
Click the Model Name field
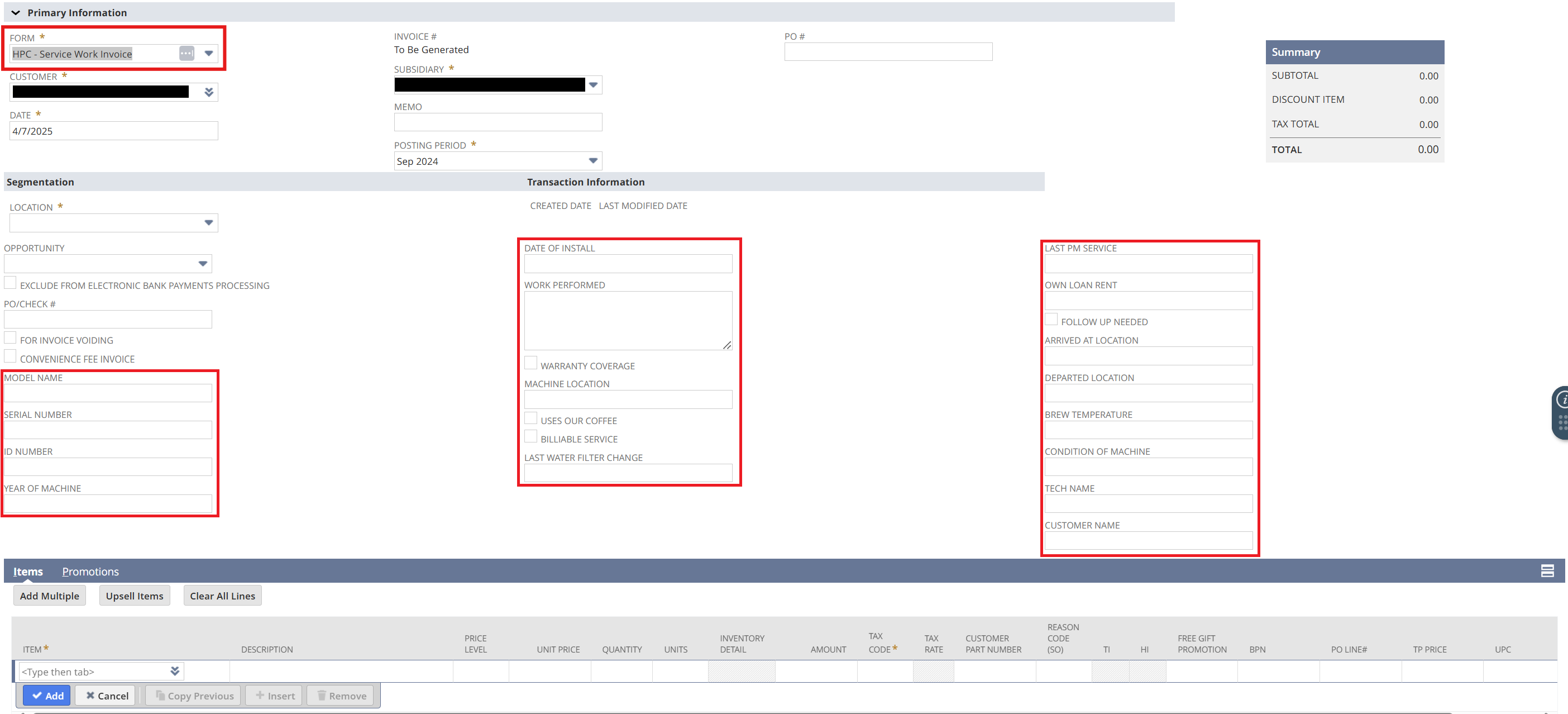(x=108, y=393)
